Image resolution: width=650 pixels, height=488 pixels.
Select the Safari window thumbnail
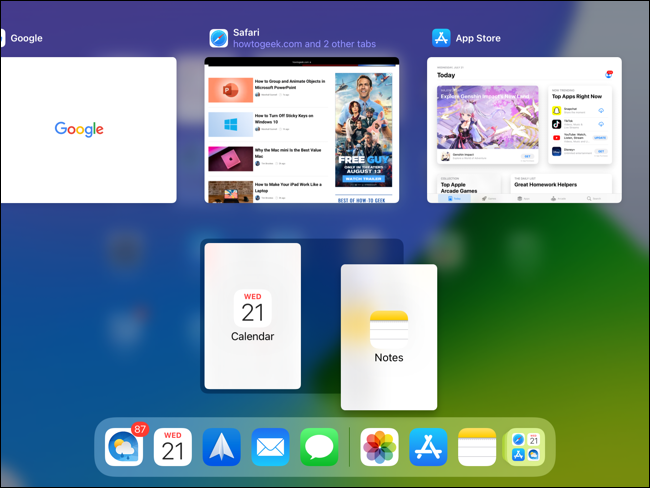[x=302, y=130]
